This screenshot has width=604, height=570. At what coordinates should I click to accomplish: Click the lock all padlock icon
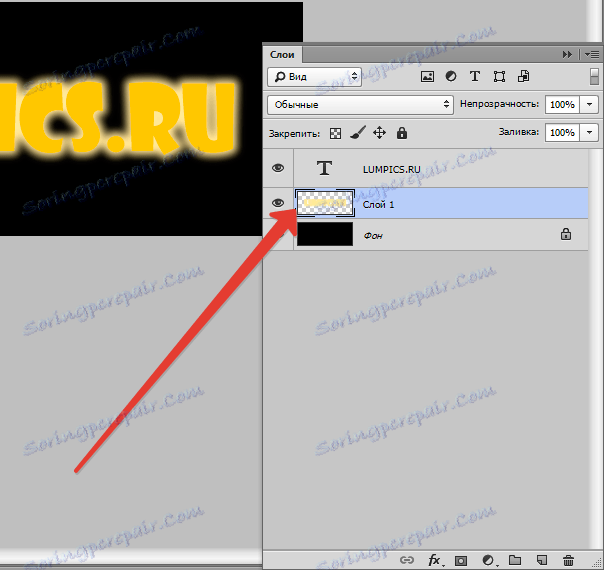click(402, 133)
